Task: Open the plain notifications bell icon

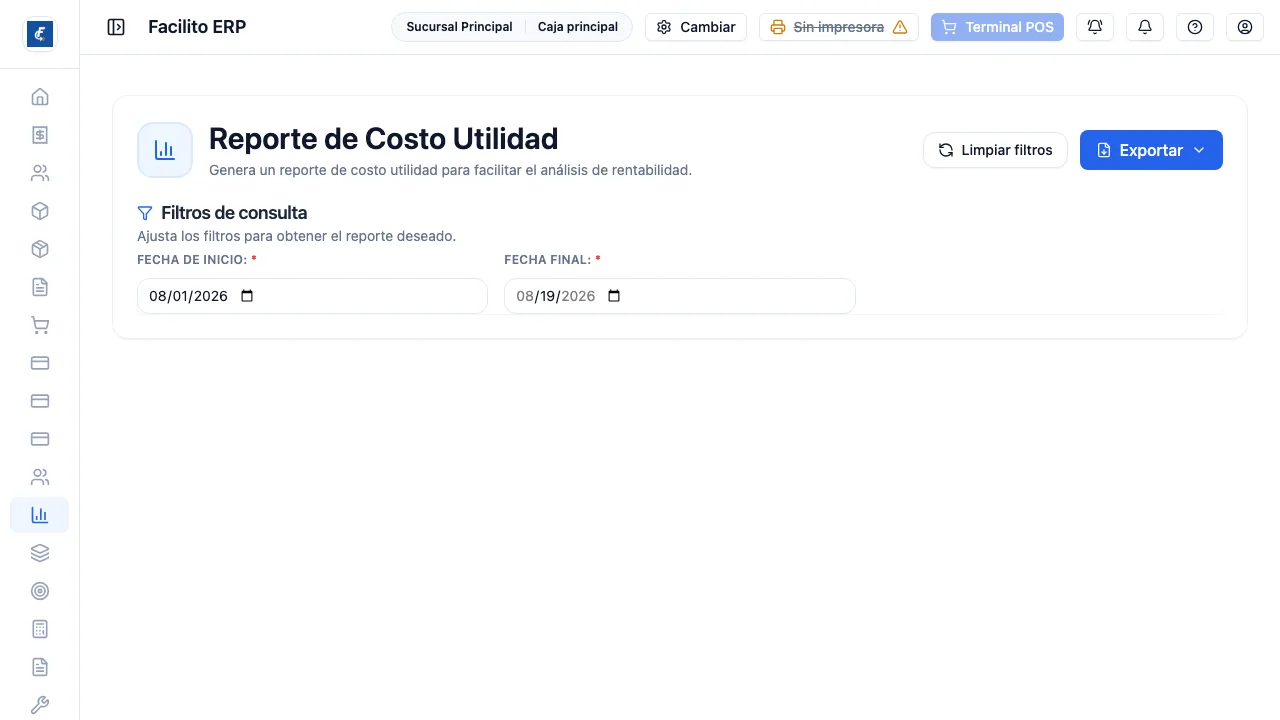Action: pos(1145,27)
